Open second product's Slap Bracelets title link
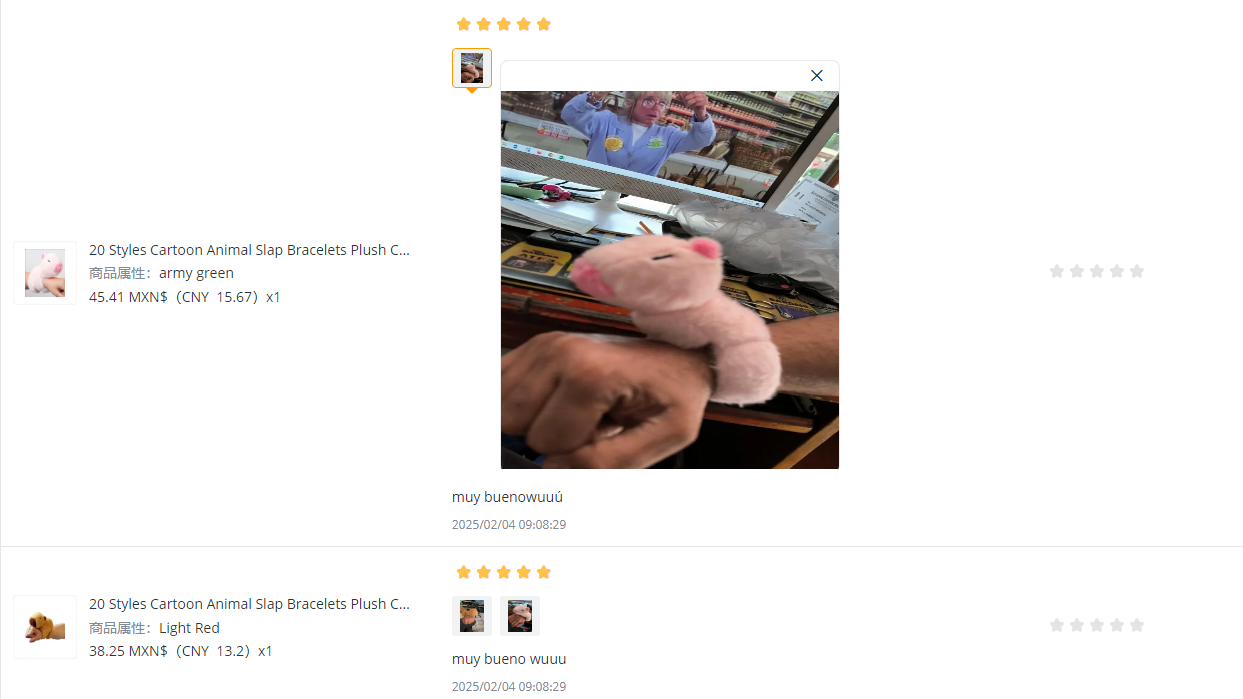This screenshot has height=699, width=1243. 249,604
